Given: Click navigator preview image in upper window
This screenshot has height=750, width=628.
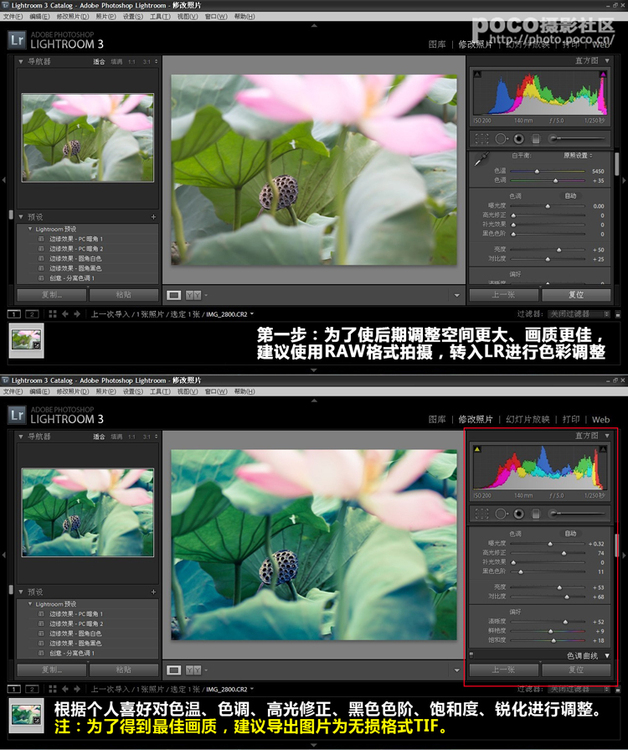Looking at the screenshot, I should point(88,138).
